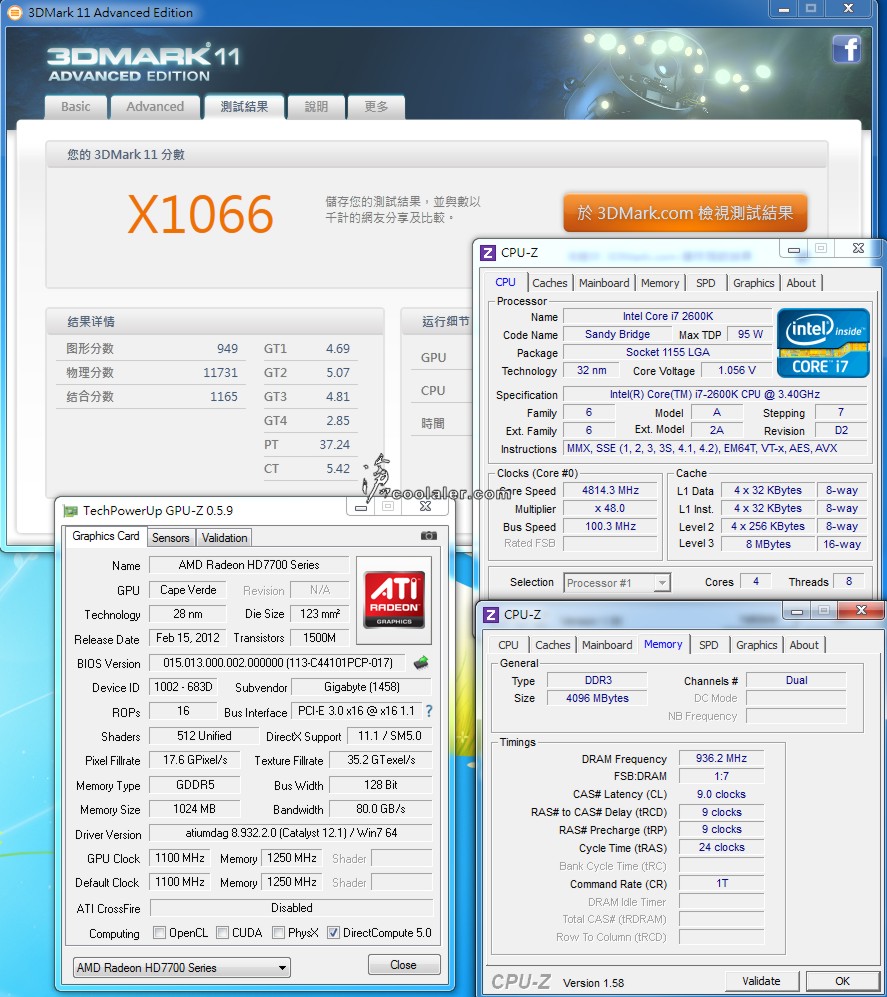This screenshot has width=887, height=997.
Task: Toggle the CUDA checkbox
Action: [x=223, y=933]
